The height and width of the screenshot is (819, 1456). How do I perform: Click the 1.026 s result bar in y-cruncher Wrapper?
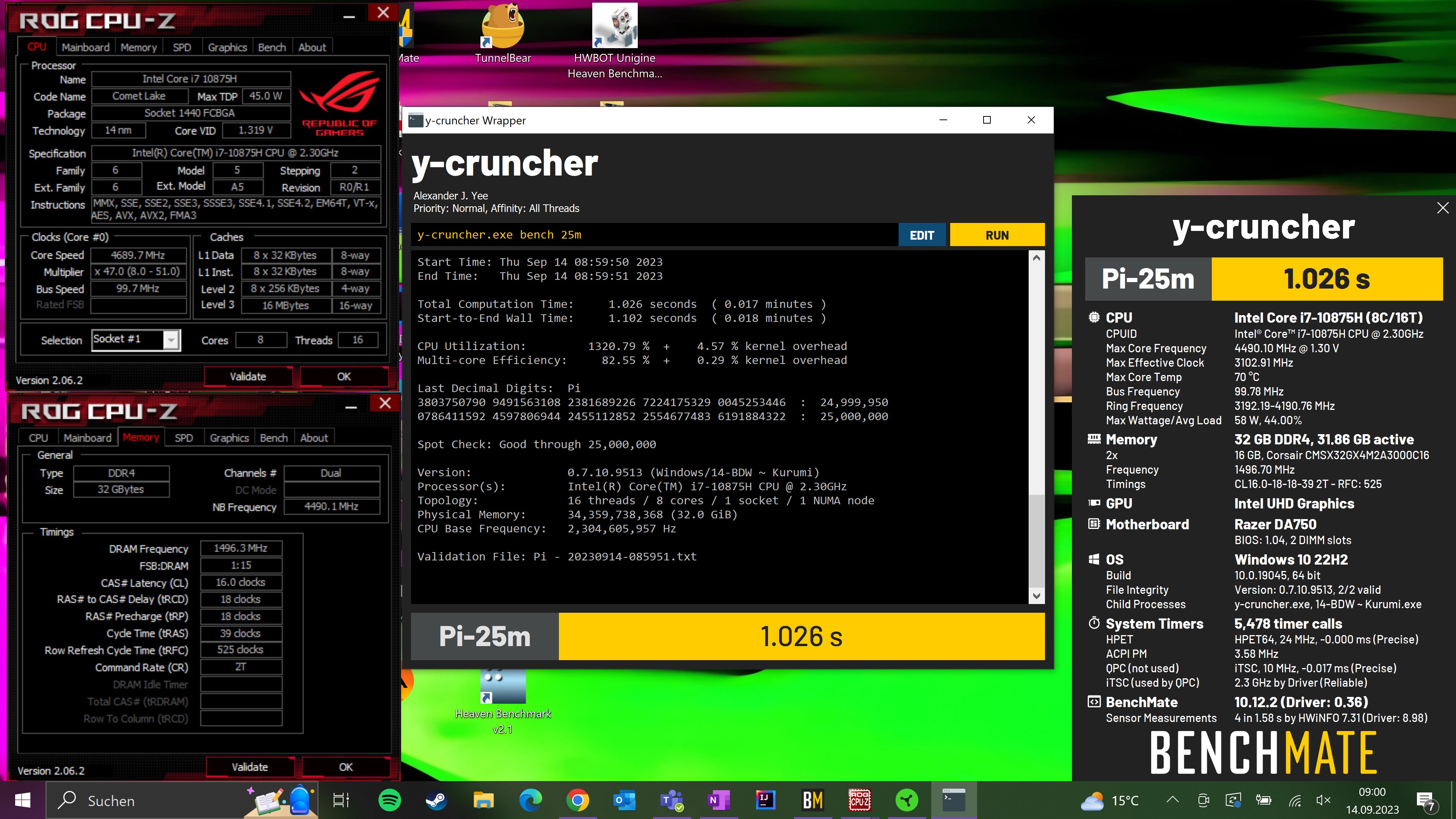(802, 637)
